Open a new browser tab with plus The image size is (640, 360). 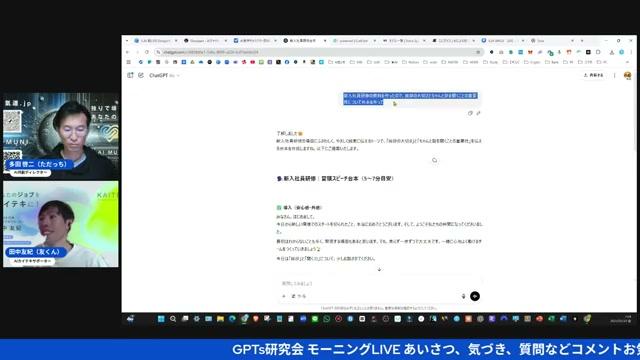(582, 41)
